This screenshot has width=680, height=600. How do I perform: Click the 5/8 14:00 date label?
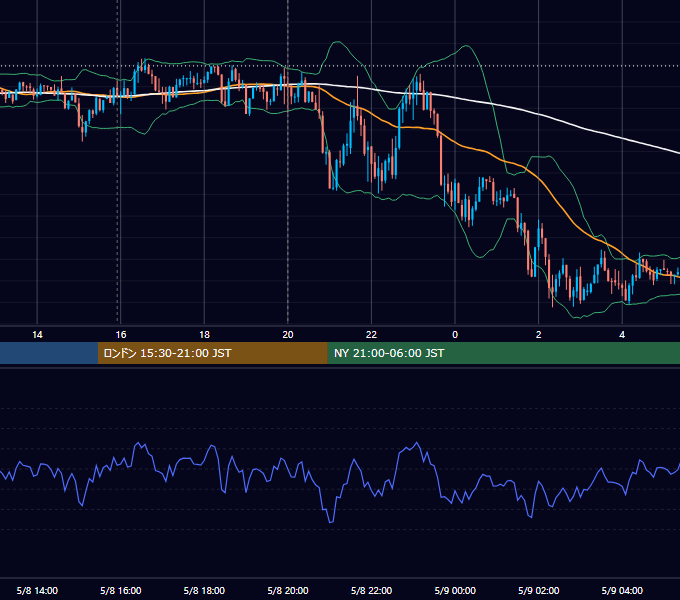click(37, 590)
